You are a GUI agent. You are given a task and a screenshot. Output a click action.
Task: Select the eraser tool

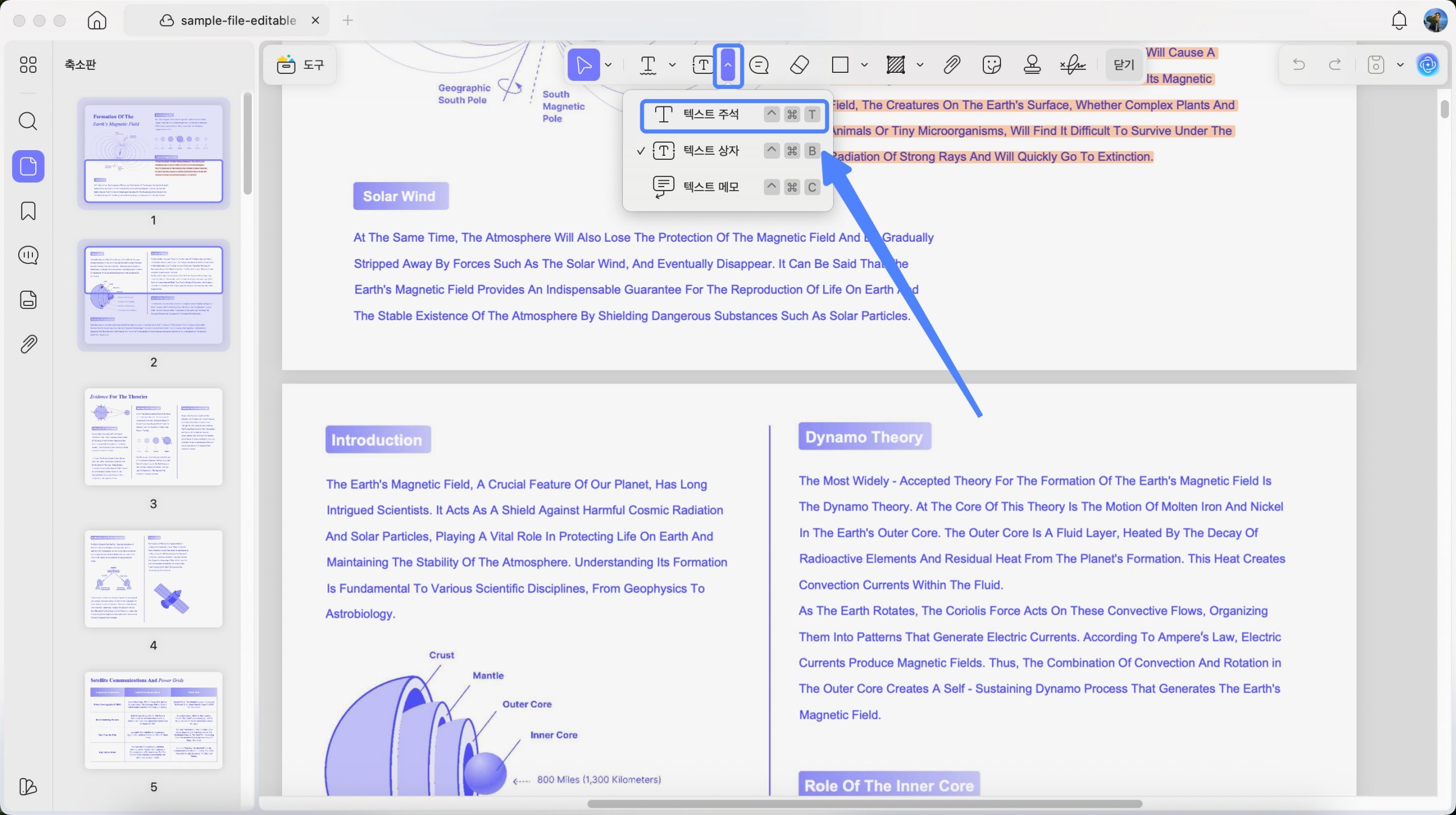[800, 65]
